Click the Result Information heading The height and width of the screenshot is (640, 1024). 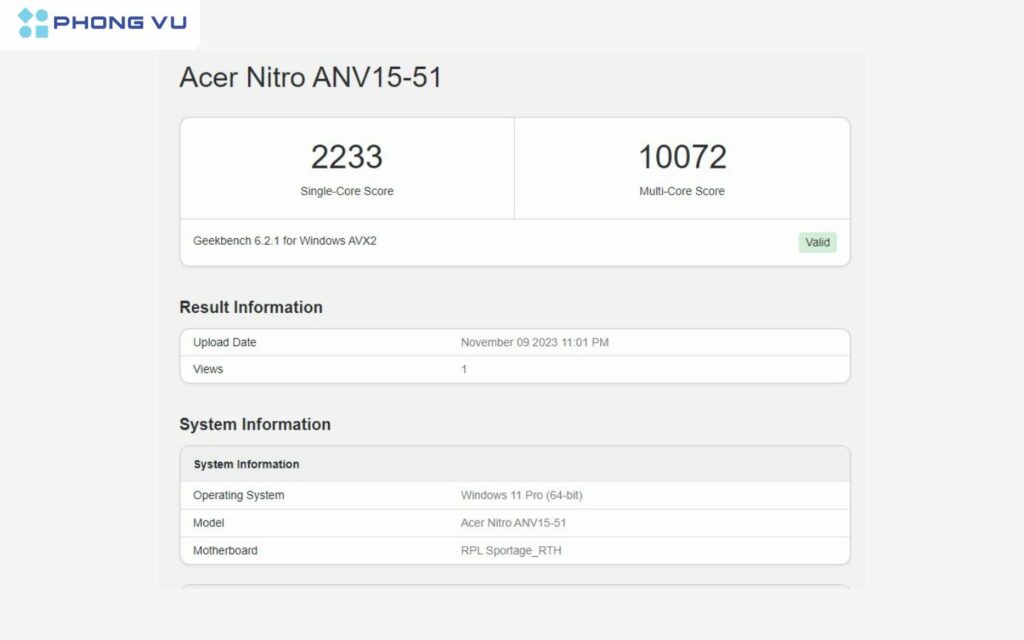(251, 307)
